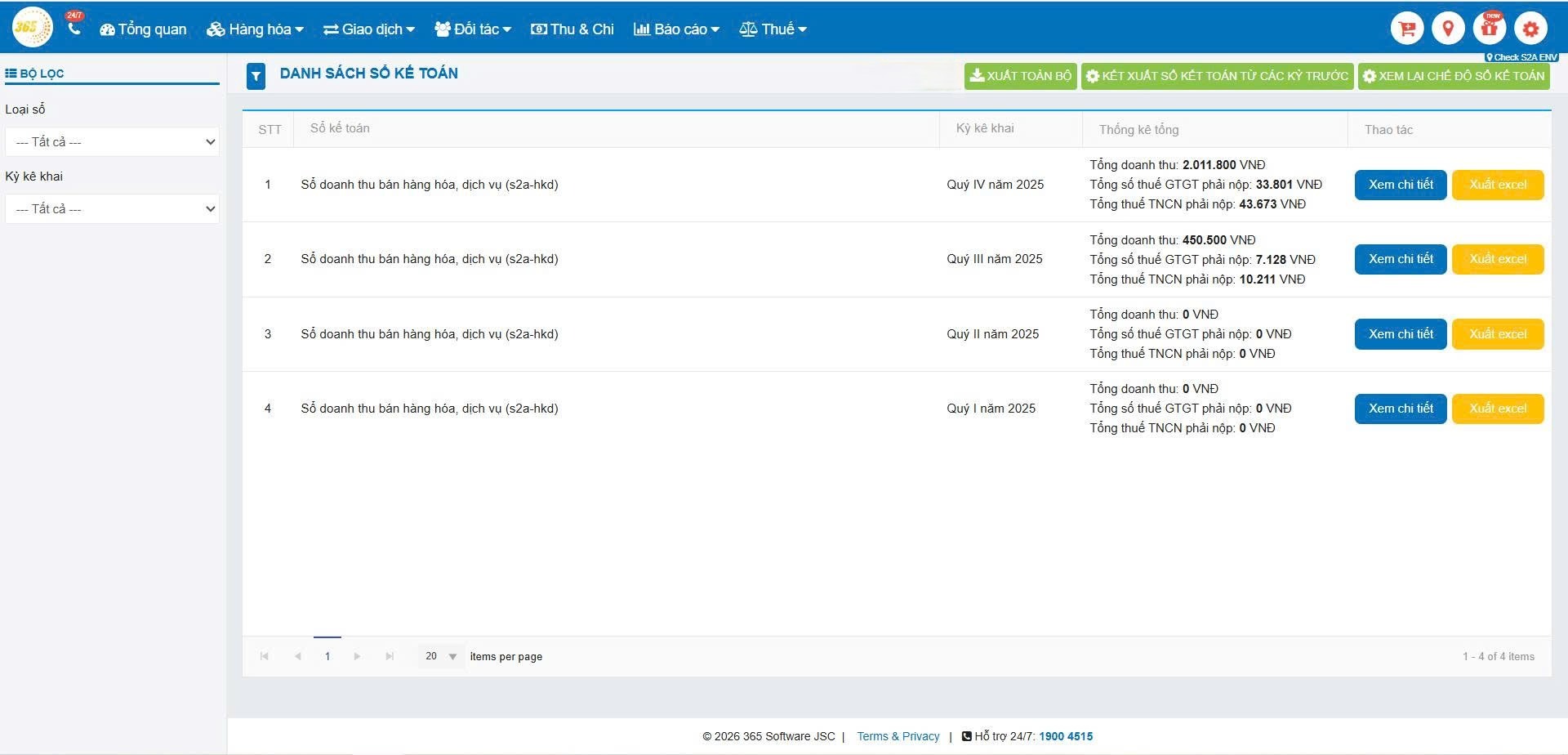1568x755 pixels.
Task: Open the Báo cáo menu
Action: [x=676, y=29]
